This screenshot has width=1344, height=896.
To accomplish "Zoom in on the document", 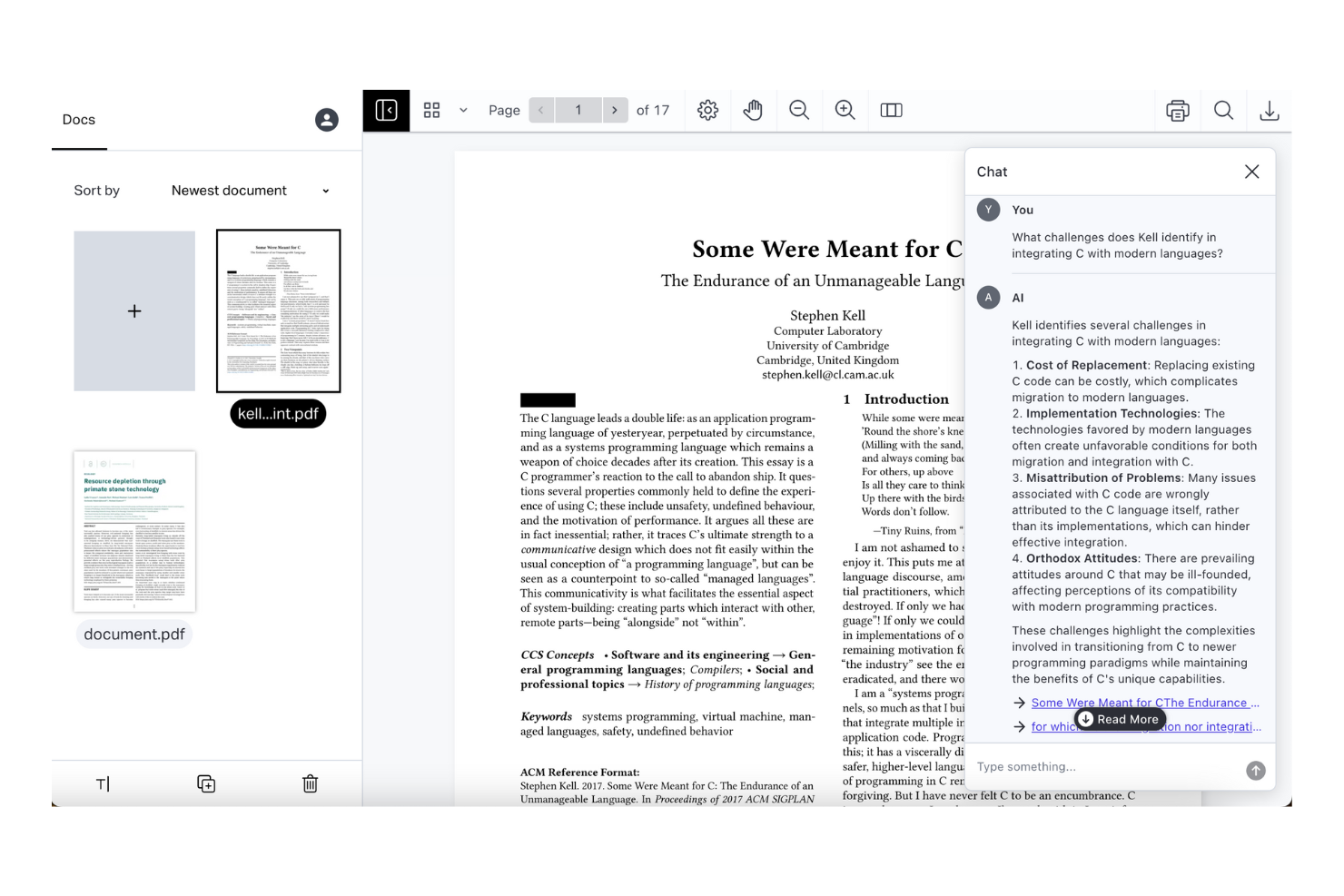I will [845, 110].
